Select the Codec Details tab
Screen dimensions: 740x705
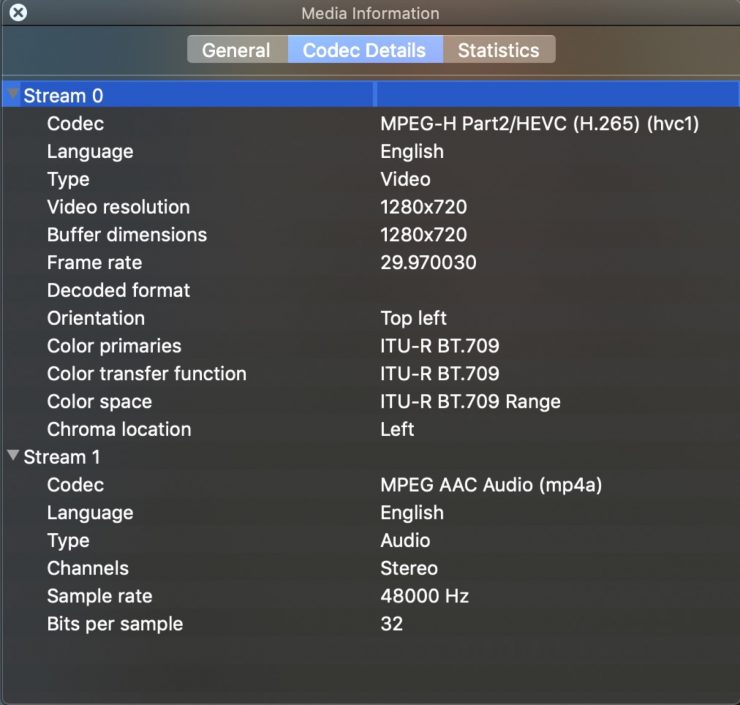point(364,50)
